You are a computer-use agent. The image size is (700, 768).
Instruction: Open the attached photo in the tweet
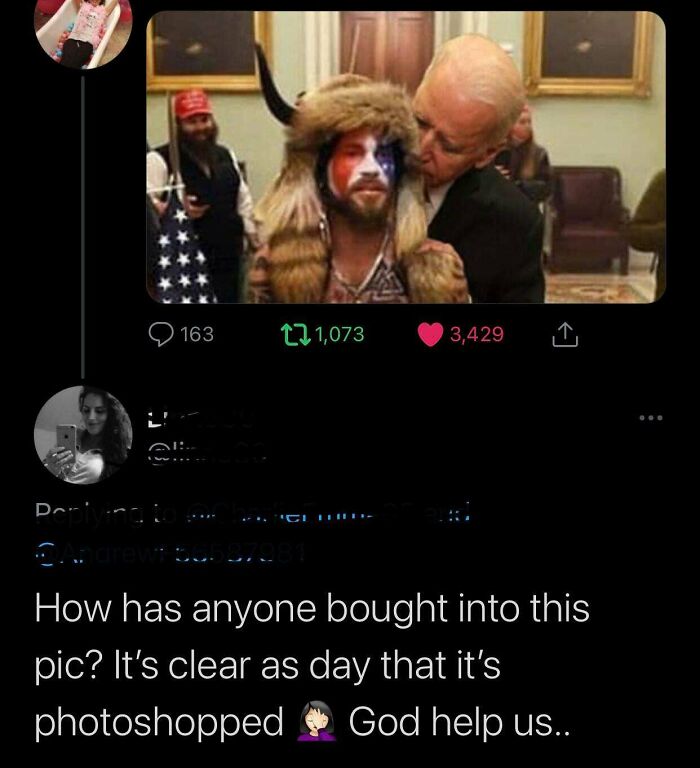(406, 157)
